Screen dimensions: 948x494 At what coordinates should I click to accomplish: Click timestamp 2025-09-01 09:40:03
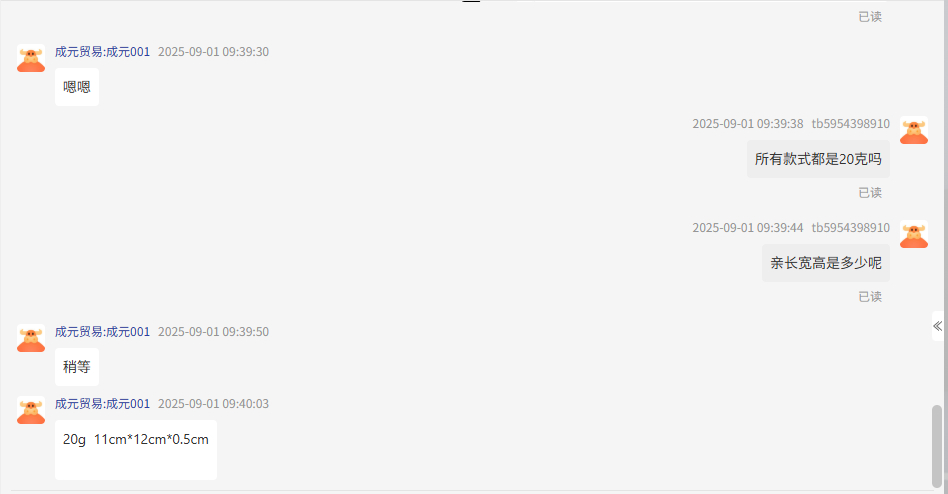point(213,404)
